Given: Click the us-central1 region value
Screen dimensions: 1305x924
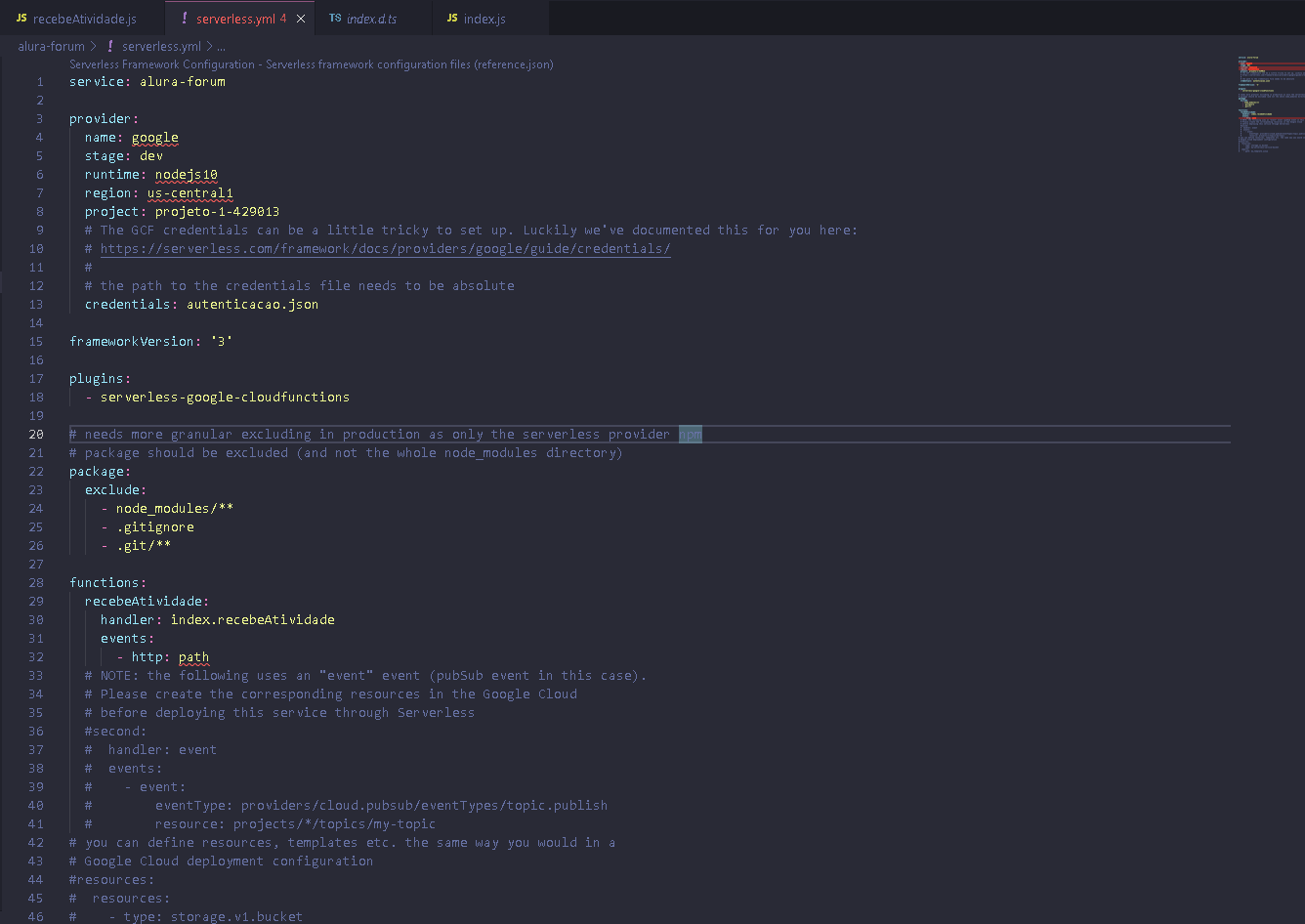Looking at the screenshot, I should click(190, 193).
